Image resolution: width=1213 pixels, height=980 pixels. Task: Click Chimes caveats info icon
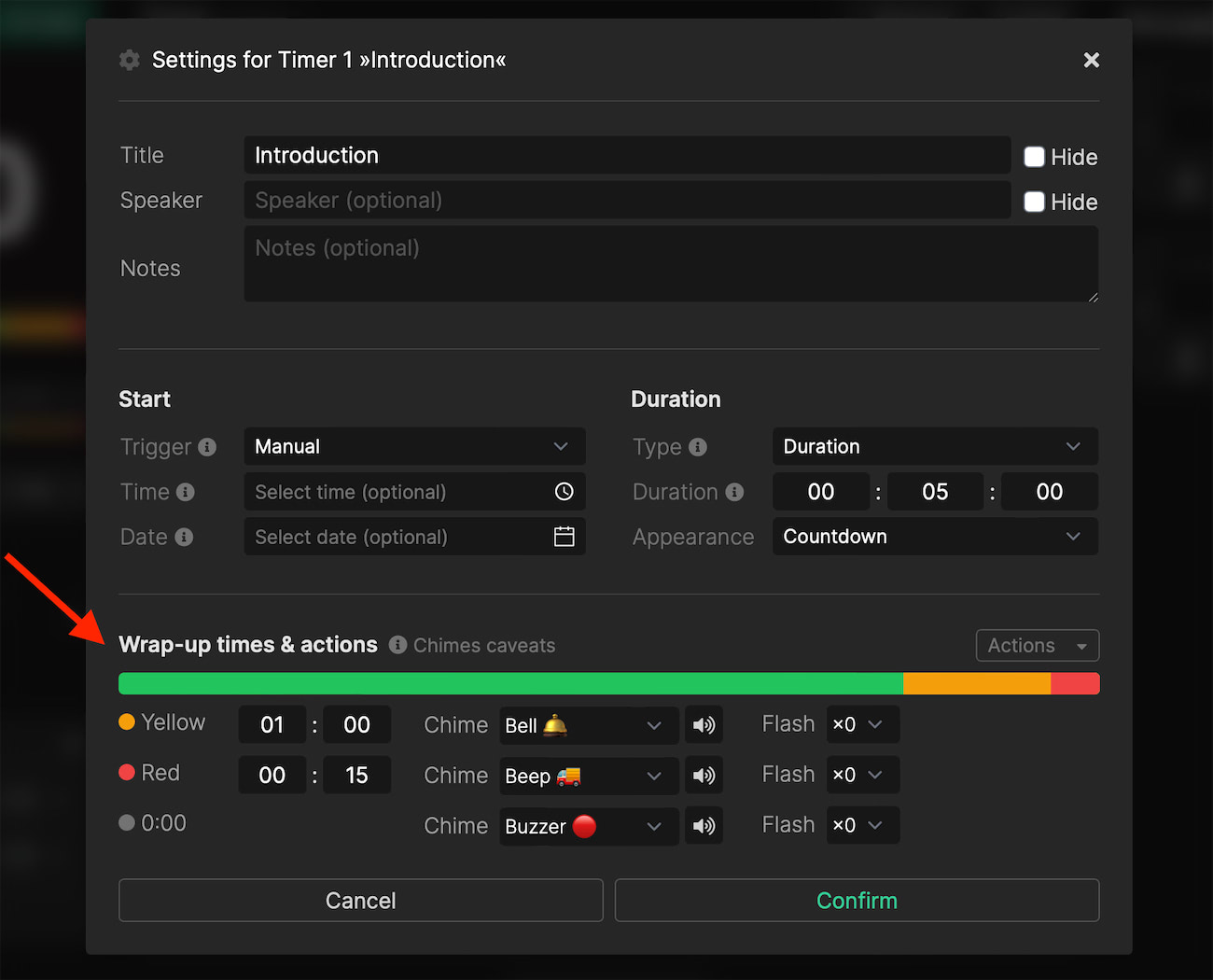[x=397, y=645]
